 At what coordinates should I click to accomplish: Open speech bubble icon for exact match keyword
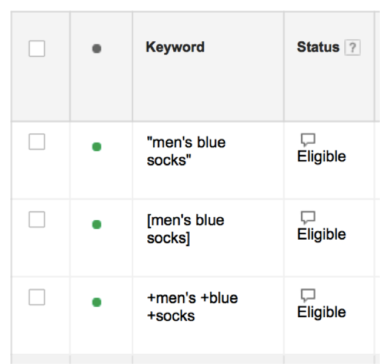[308, 218]
